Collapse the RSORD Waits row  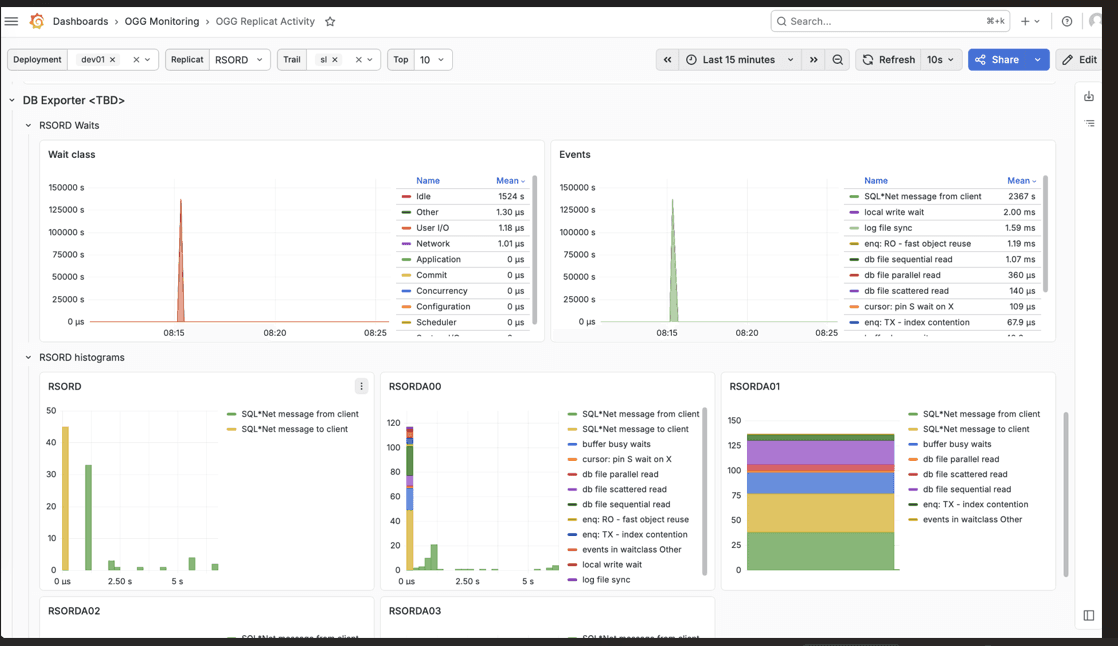coord(29,125)
